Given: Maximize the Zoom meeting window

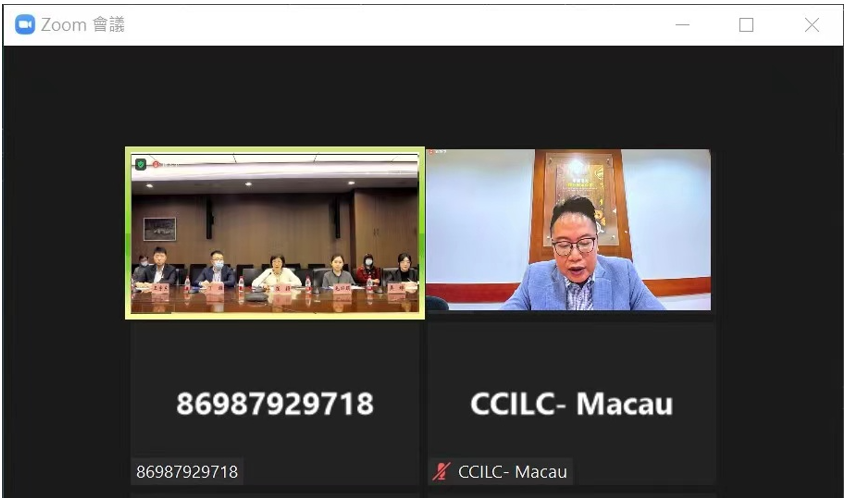Looking at the screenshot, I should (746, 25).
